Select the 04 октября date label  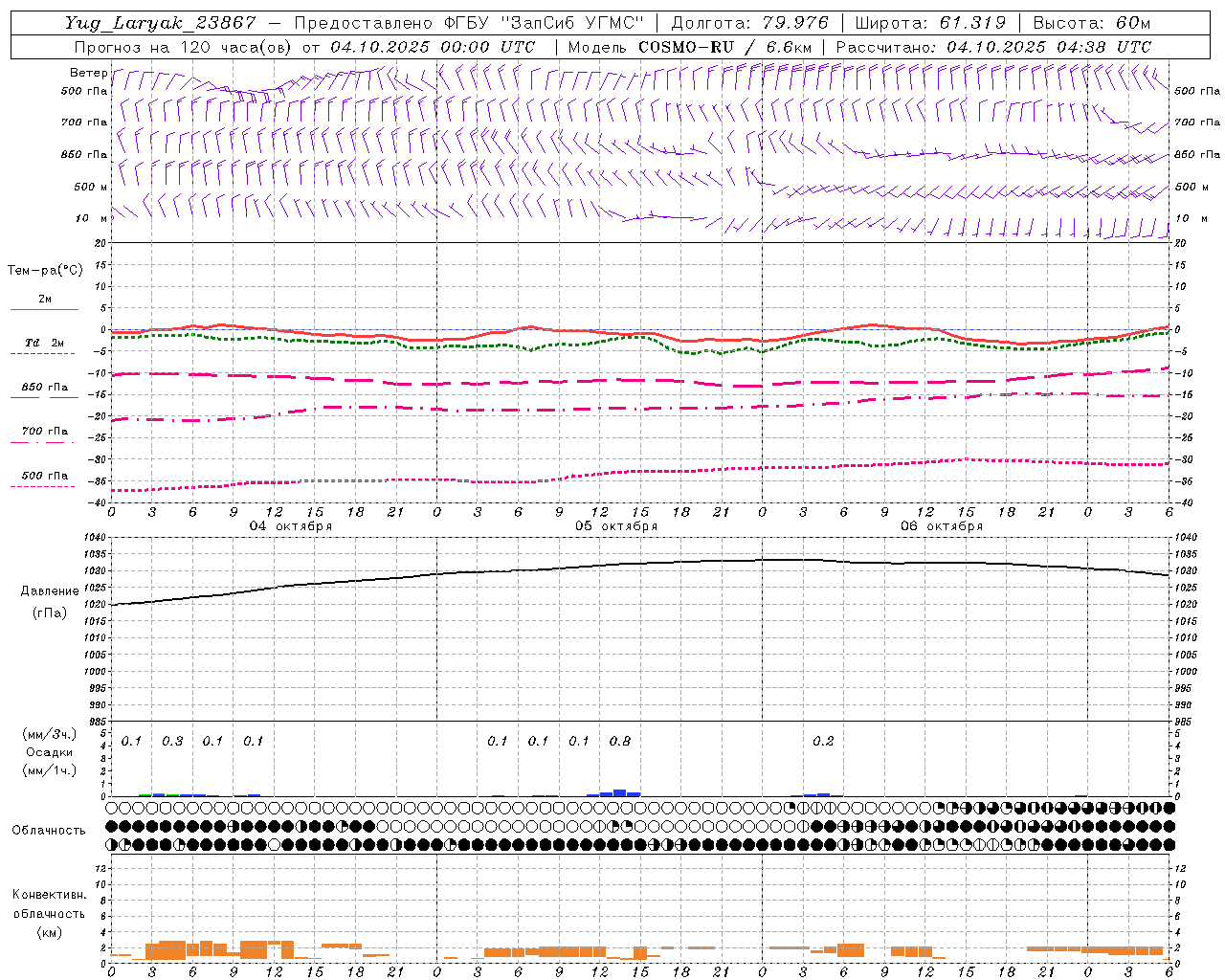tap(291, 526)
